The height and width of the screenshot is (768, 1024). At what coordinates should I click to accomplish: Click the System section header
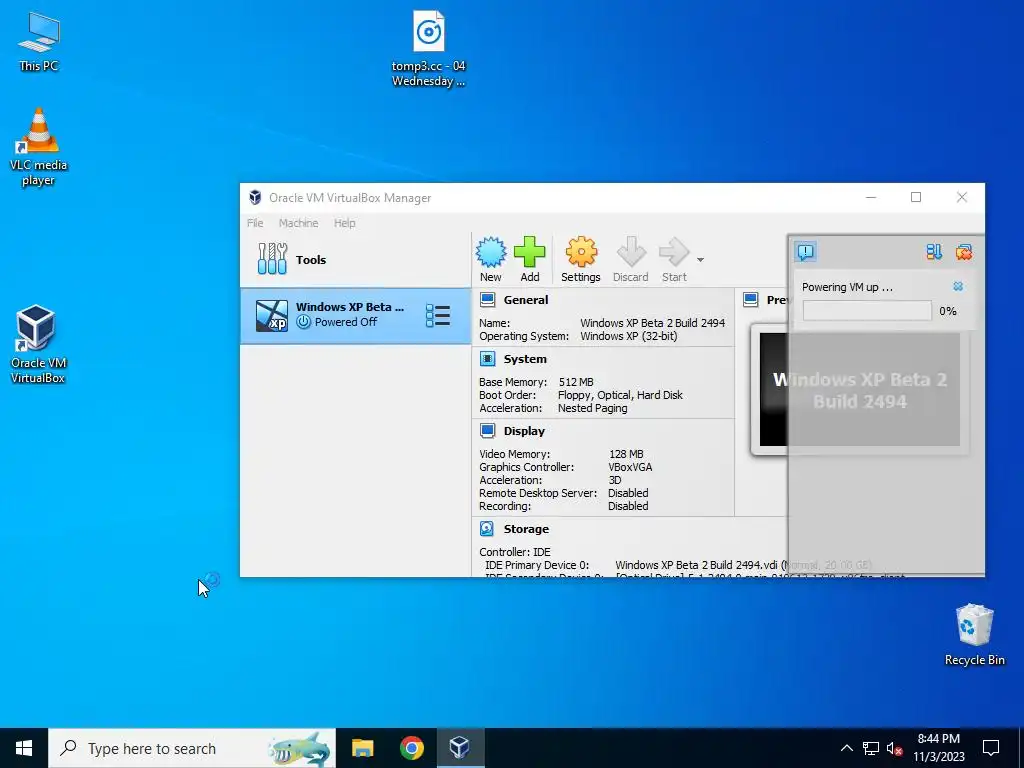coord(525,359)
